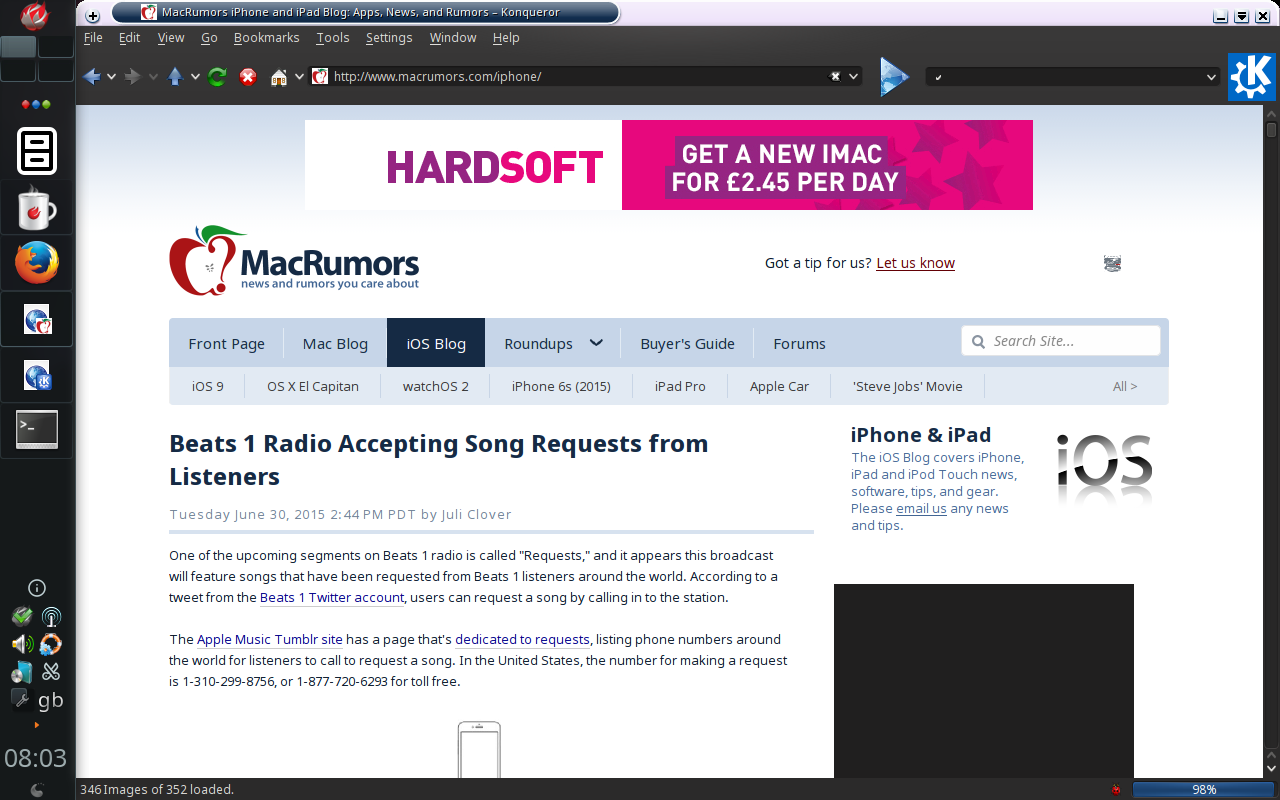Viewport: 1280px width, 800px height.
Task: Open the Apple Music Tumblr site link
Action: (270, 640)
